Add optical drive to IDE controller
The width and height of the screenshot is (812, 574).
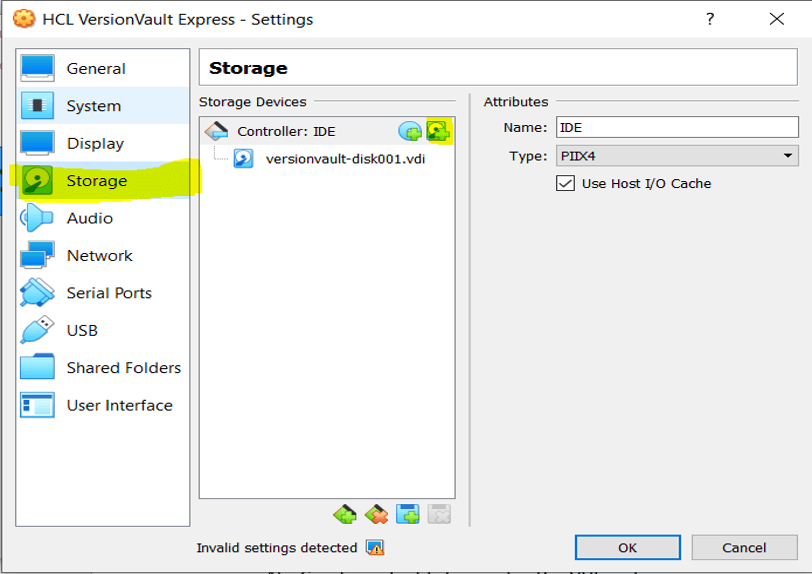click(x=410, y=131)
